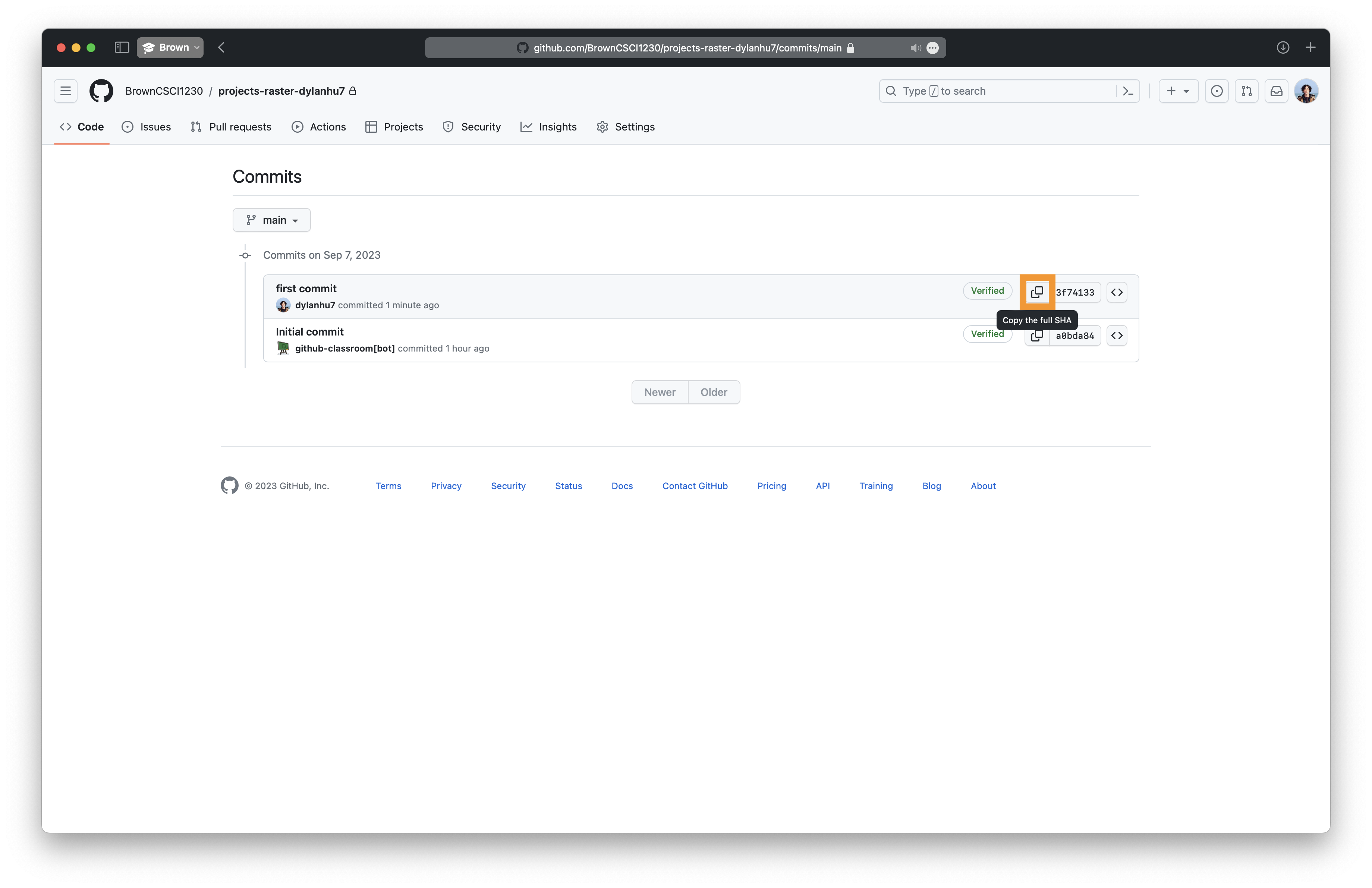Open projects-raster-dylanhu7 repository link
The height and width of the screenshot is (888, 1372).
click(x=281, y=91)
